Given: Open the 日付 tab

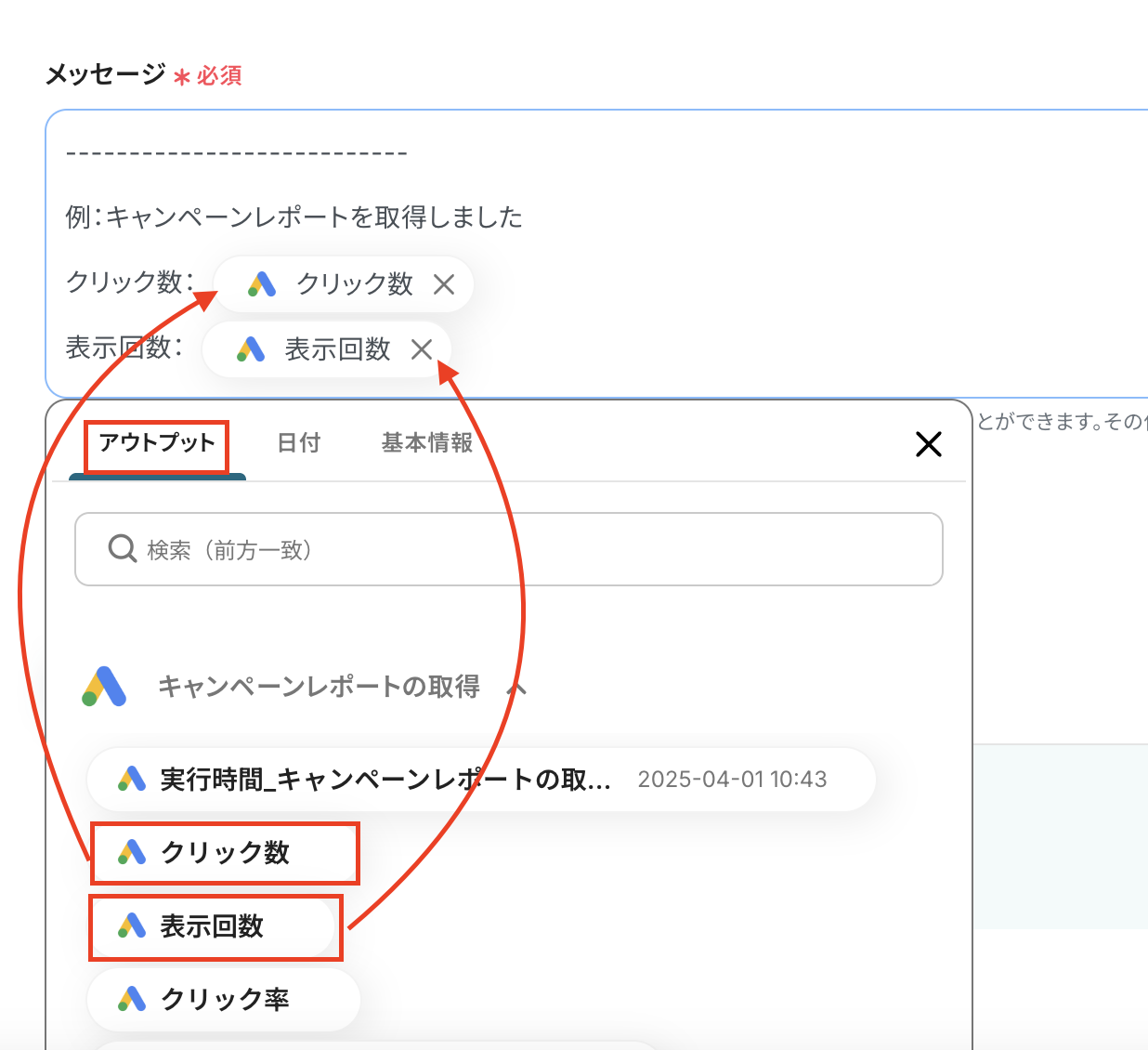Looking at the screenshot, I should [299, 443].
